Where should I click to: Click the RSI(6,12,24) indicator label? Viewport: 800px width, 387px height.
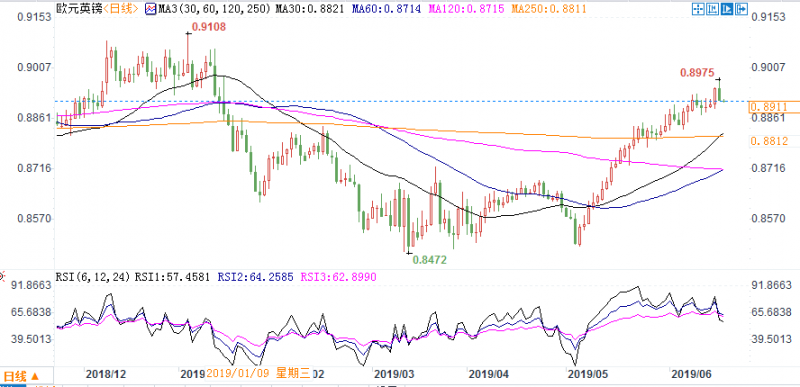(94, 277)
